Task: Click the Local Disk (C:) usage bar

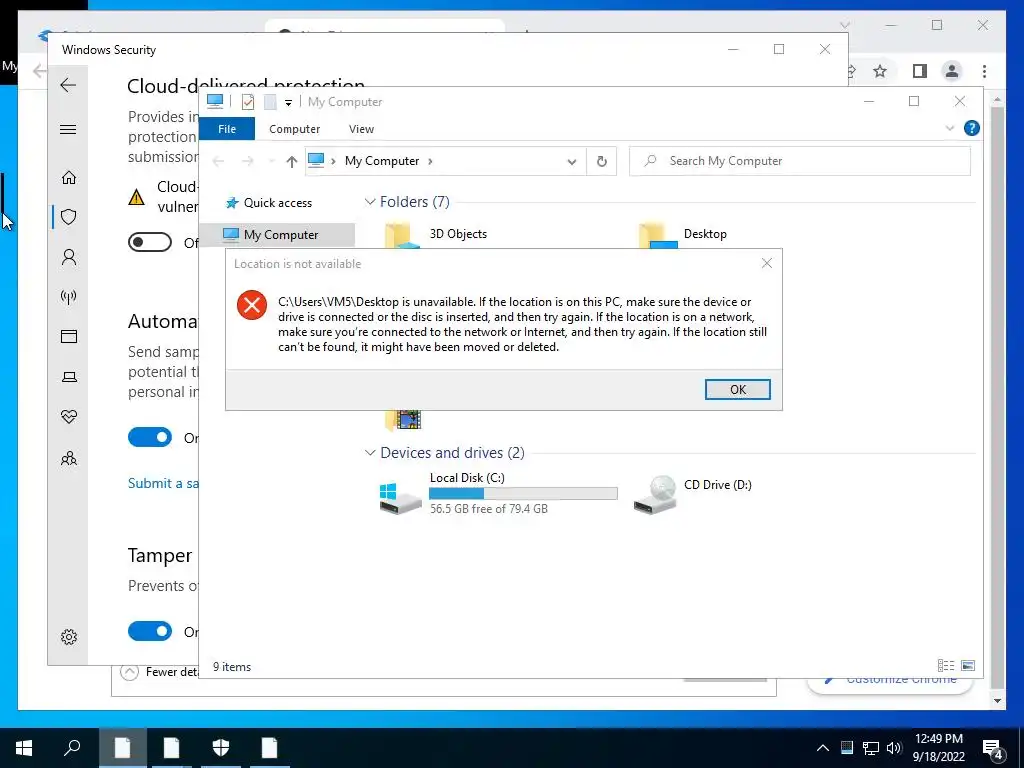Action: [x=523, y=493]
